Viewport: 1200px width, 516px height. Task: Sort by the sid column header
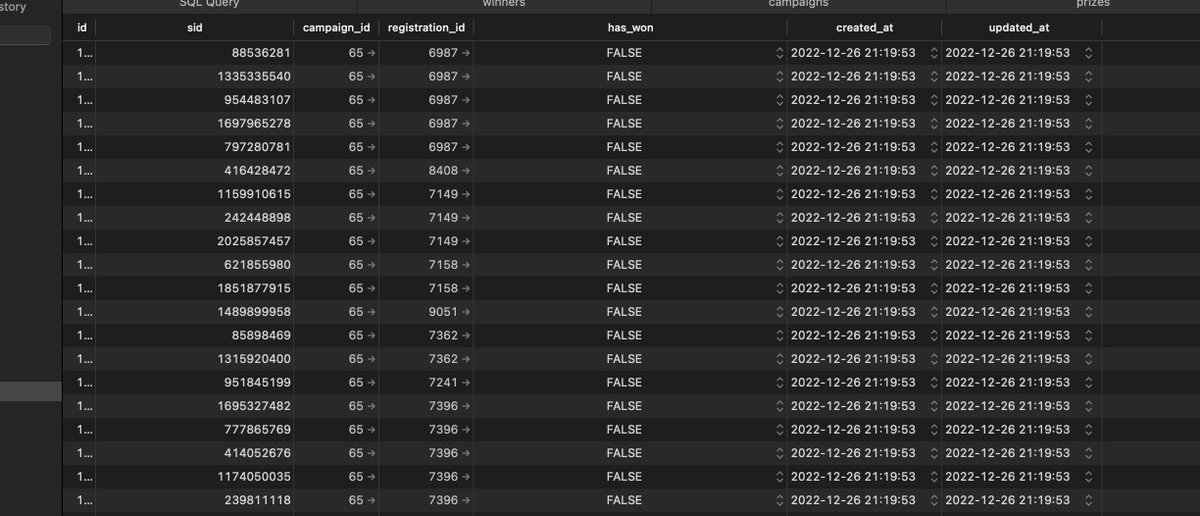click(195, 28)
